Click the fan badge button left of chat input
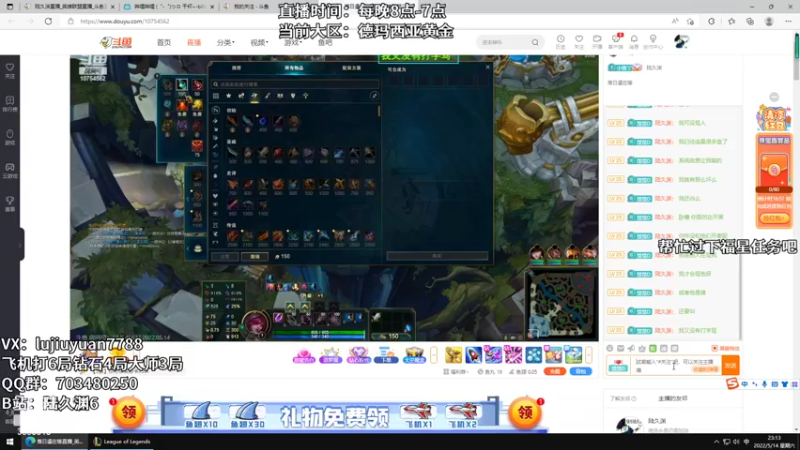The height and width of the screenshot is (450, 800). [x=618, y=365]
